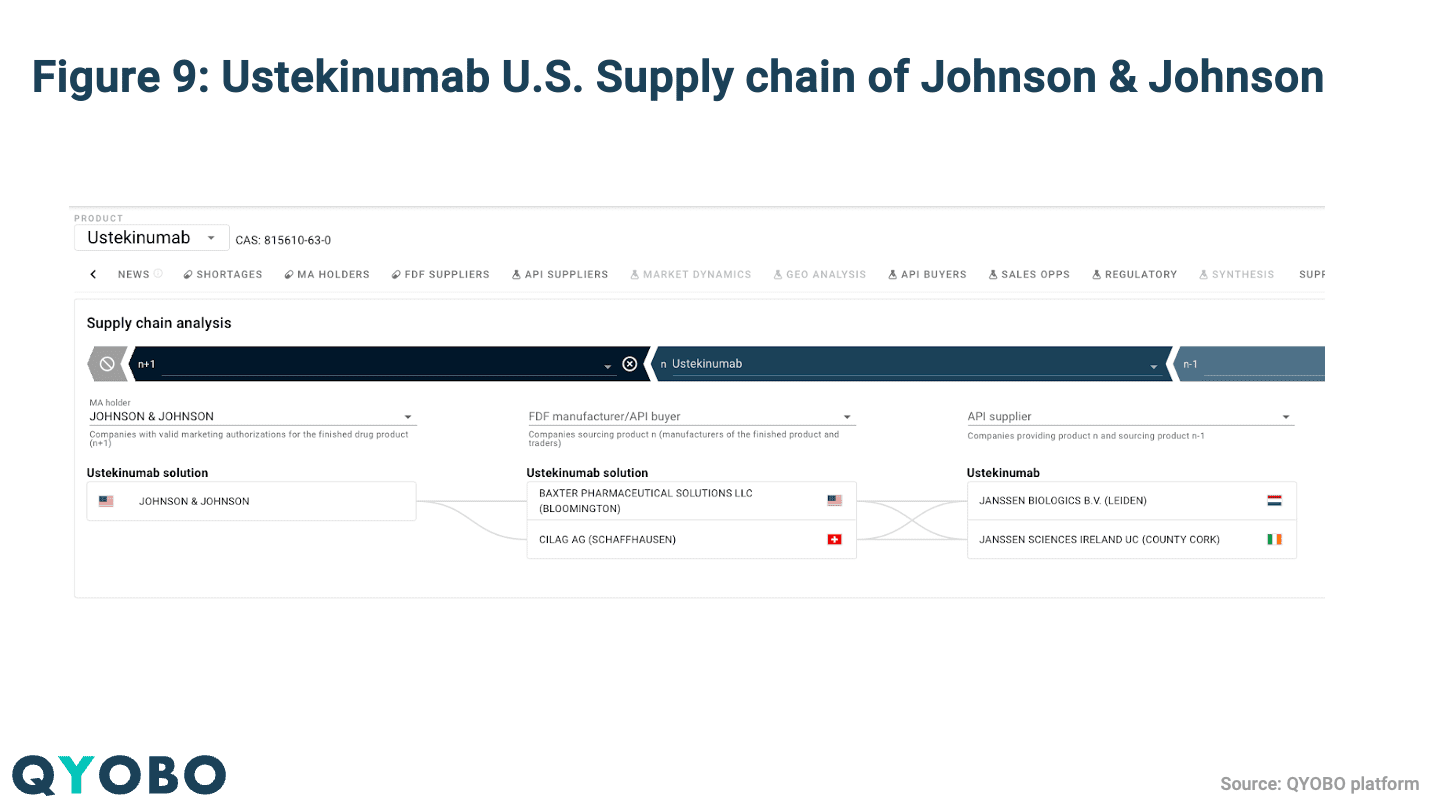Click the gray prohibition icon before n+1

pyautogui.click(x=107, y=364)
